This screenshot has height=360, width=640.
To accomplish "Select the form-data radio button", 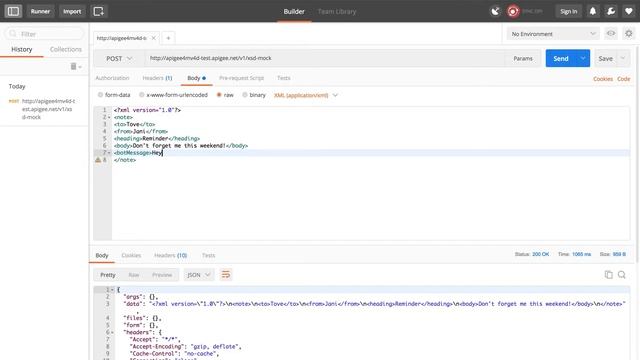I will 100,95.
